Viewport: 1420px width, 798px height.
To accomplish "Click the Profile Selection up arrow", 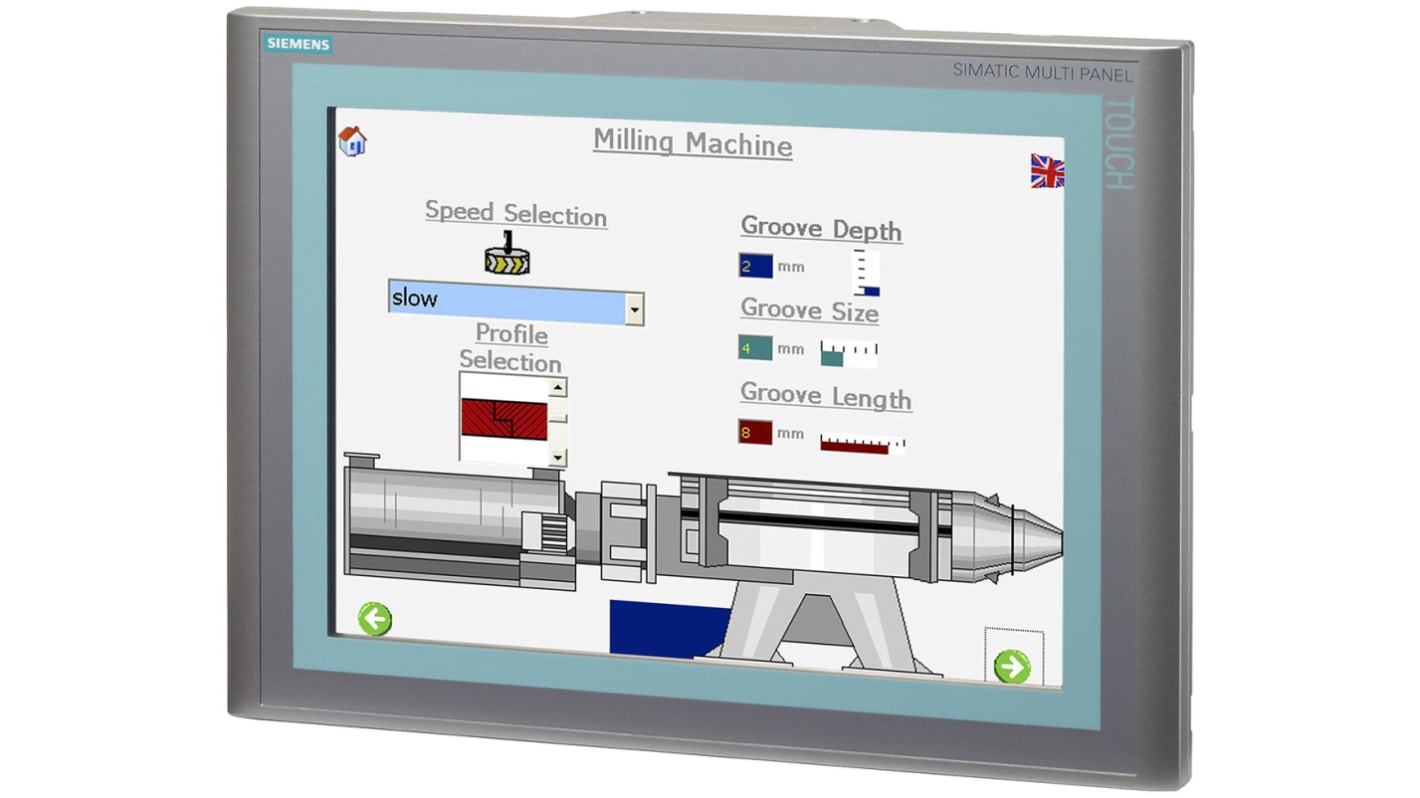I will click(558, 385).
